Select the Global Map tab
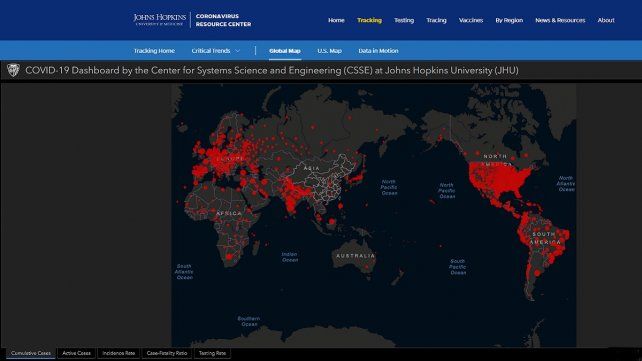The height and width of the screenshot is (361, 642). click(x=285, y=51)
